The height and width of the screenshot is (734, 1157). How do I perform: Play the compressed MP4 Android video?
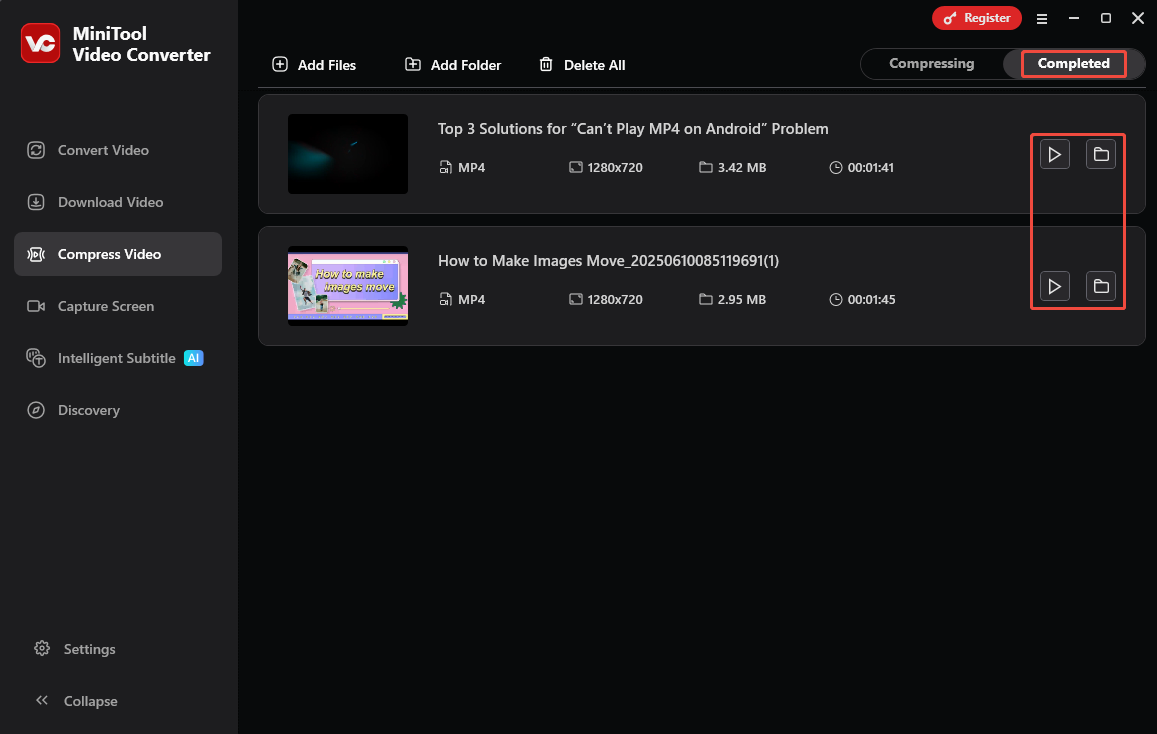click(x=1054, y=154)
